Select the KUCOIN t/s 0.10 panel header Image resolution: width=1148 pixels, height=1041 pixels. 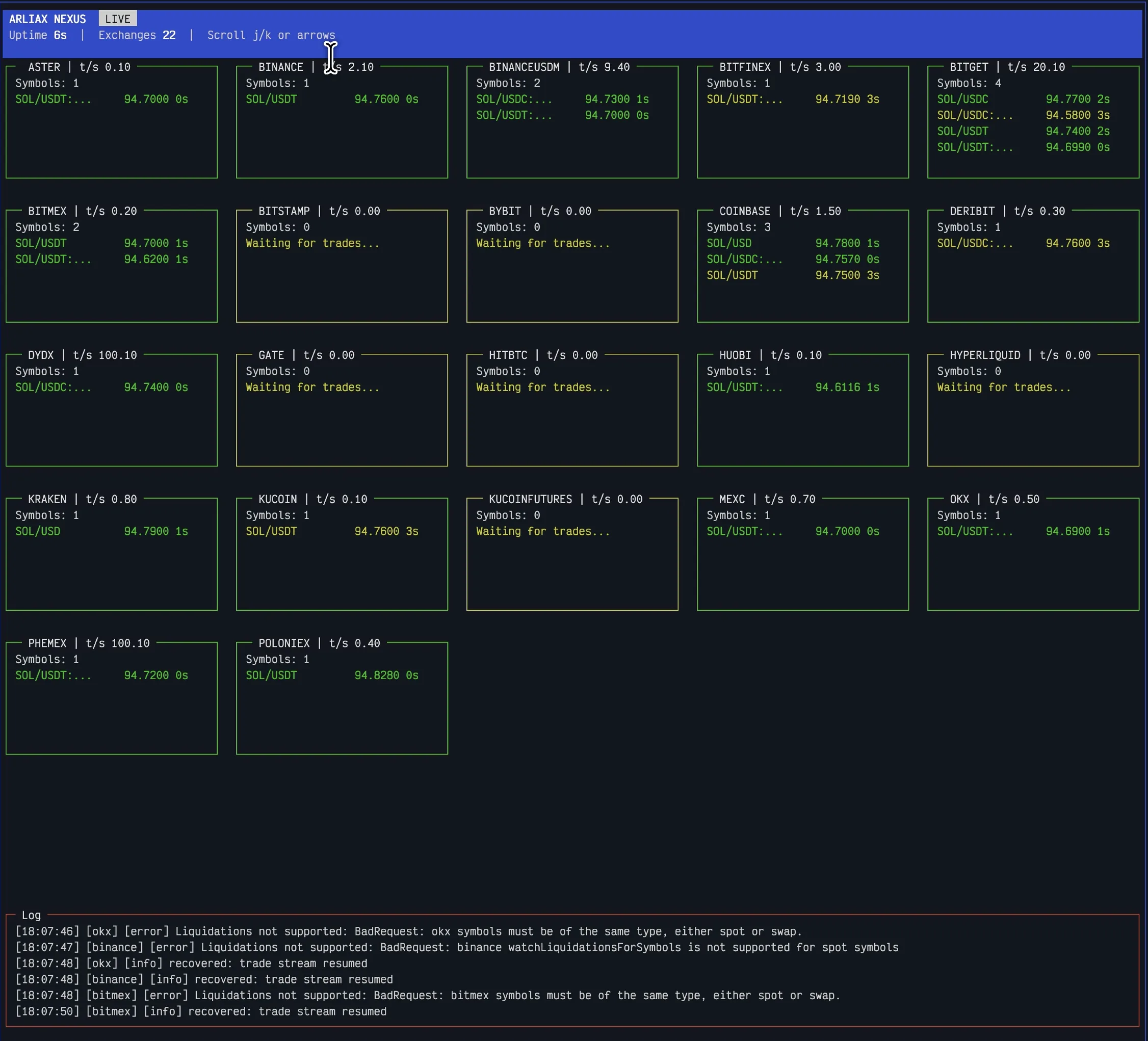click(312, 500)
